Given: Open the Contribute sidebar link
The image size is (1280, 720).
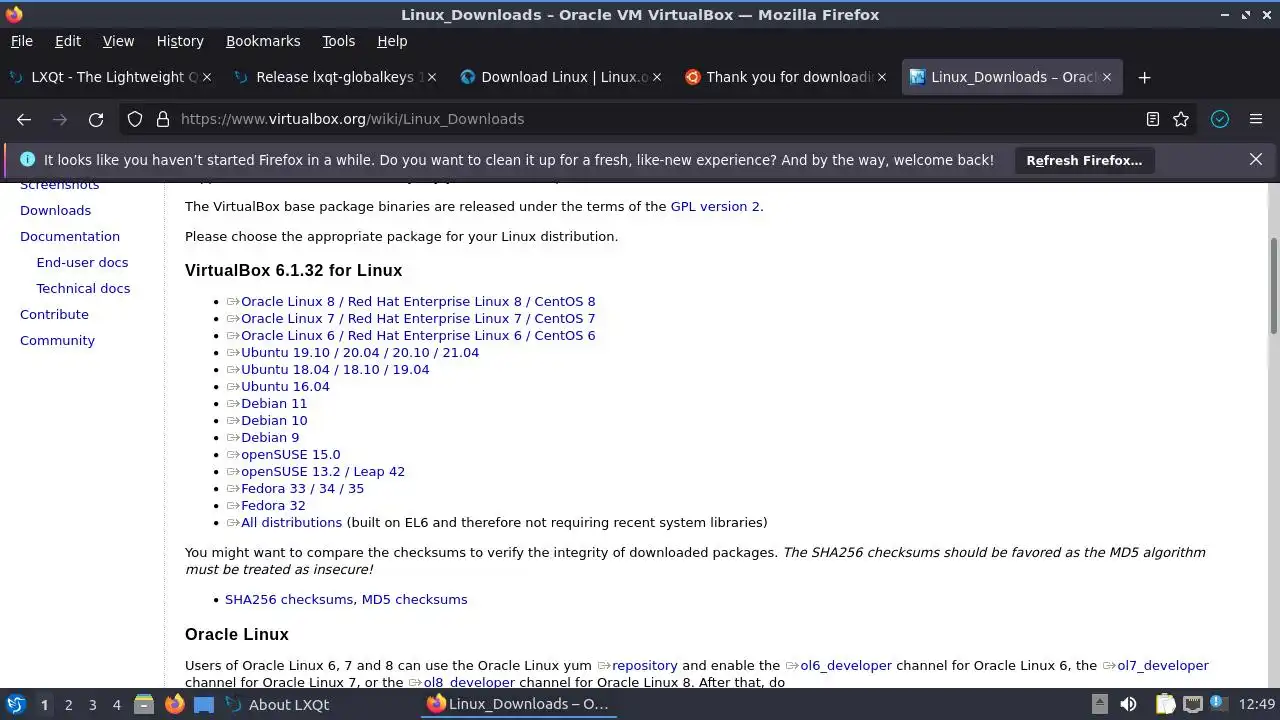Looking at the screenshot, I should [54, 314].
